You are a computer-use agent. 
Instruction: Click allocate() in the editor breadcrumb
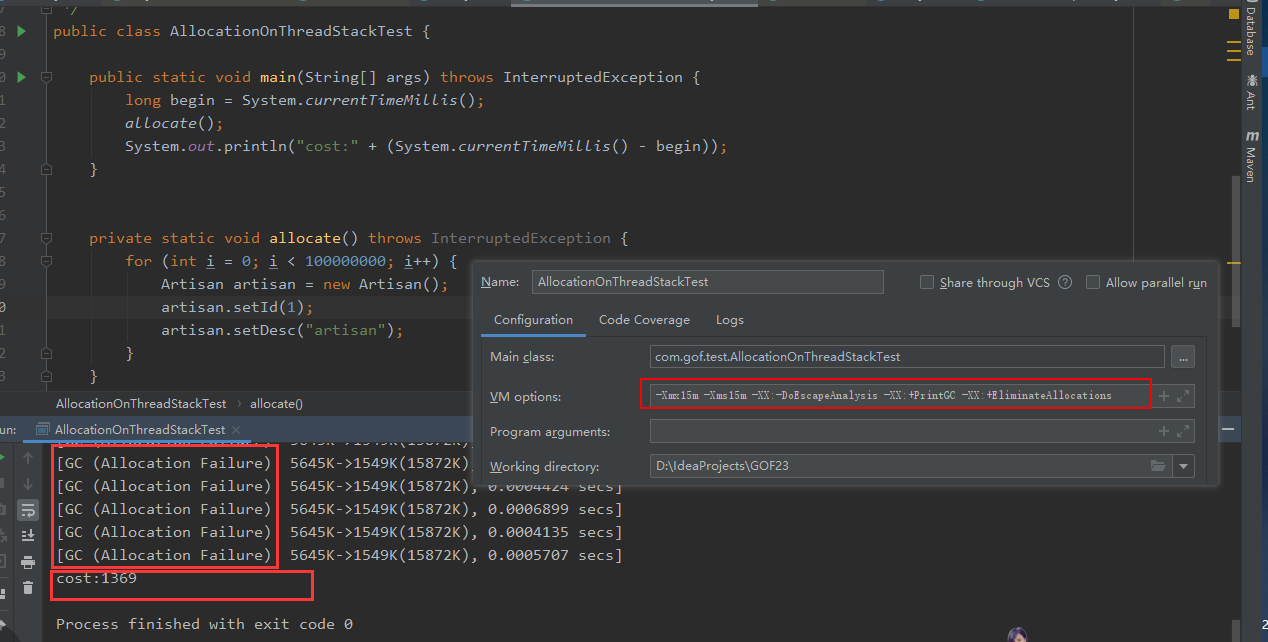click(x=276, y=404)
